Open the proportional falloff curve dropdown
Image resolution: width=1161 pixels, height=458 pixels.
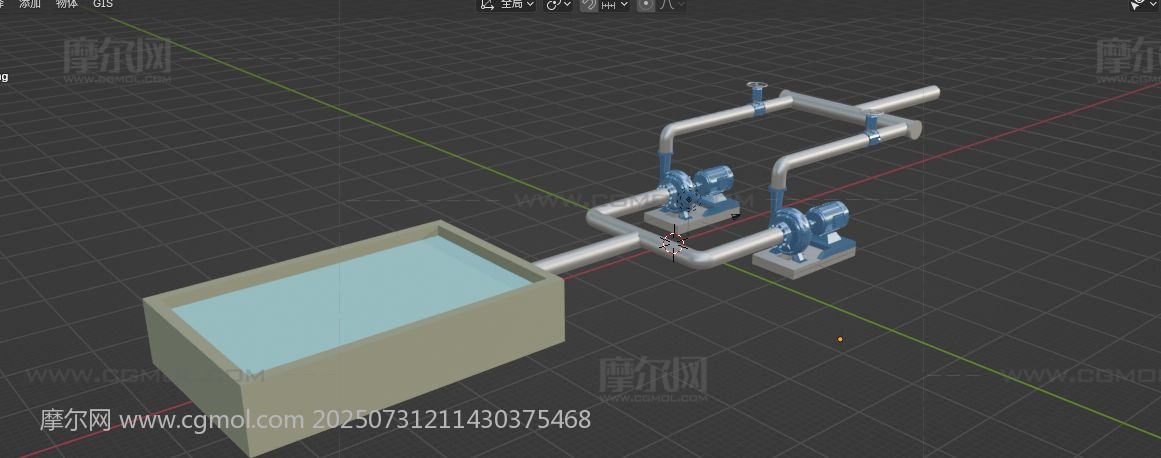tap(672, 4)
